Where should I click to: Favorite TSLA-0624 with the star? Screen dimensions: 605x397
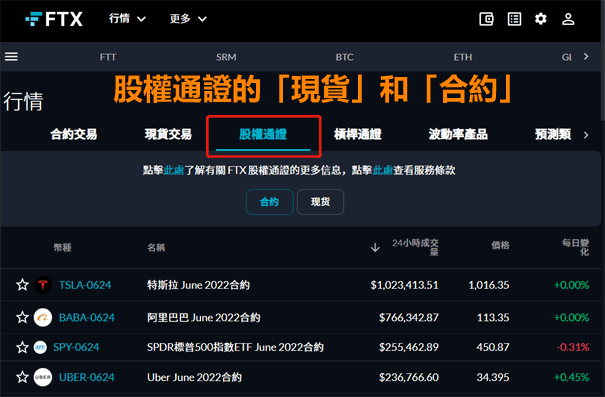22,285
